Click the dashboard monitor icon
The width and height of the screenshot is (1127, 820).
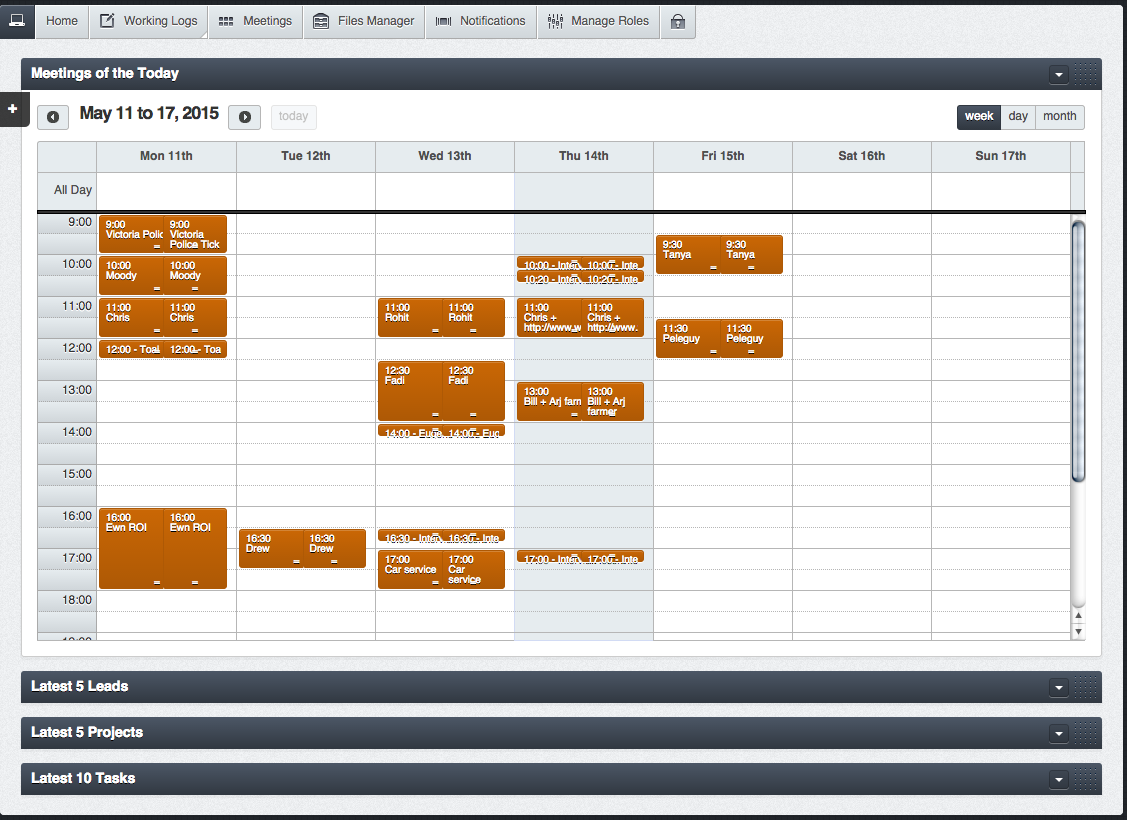coord(17,21)
